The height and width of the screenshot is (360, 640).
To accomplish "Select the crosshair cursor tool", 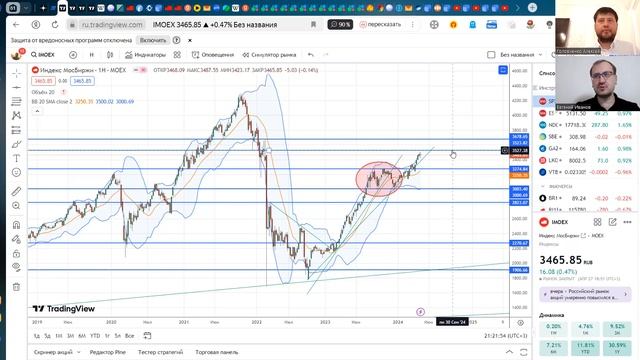I will 16,73.
